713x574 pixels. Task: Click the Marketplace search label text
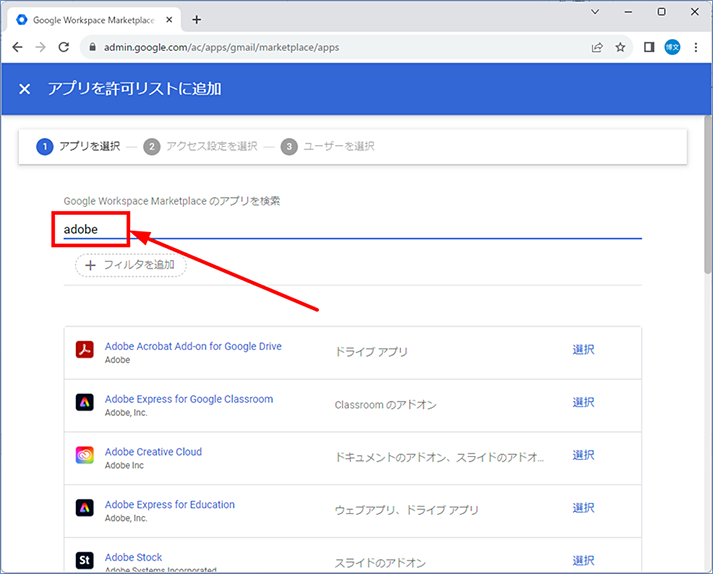(172, 201)
